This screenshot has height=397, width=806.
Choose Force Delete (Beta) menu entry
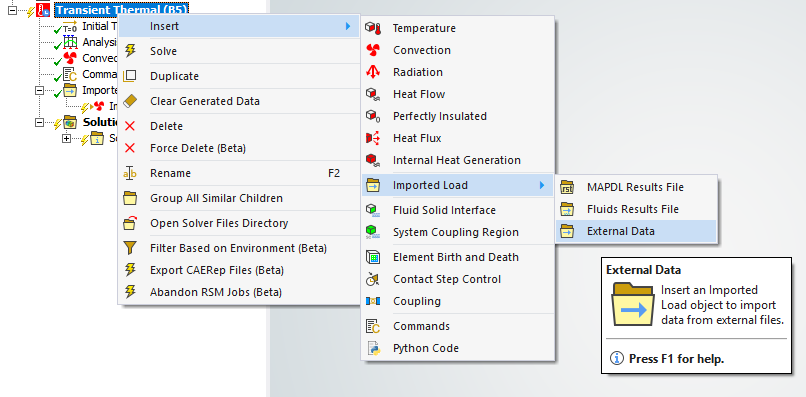point(239,148)
